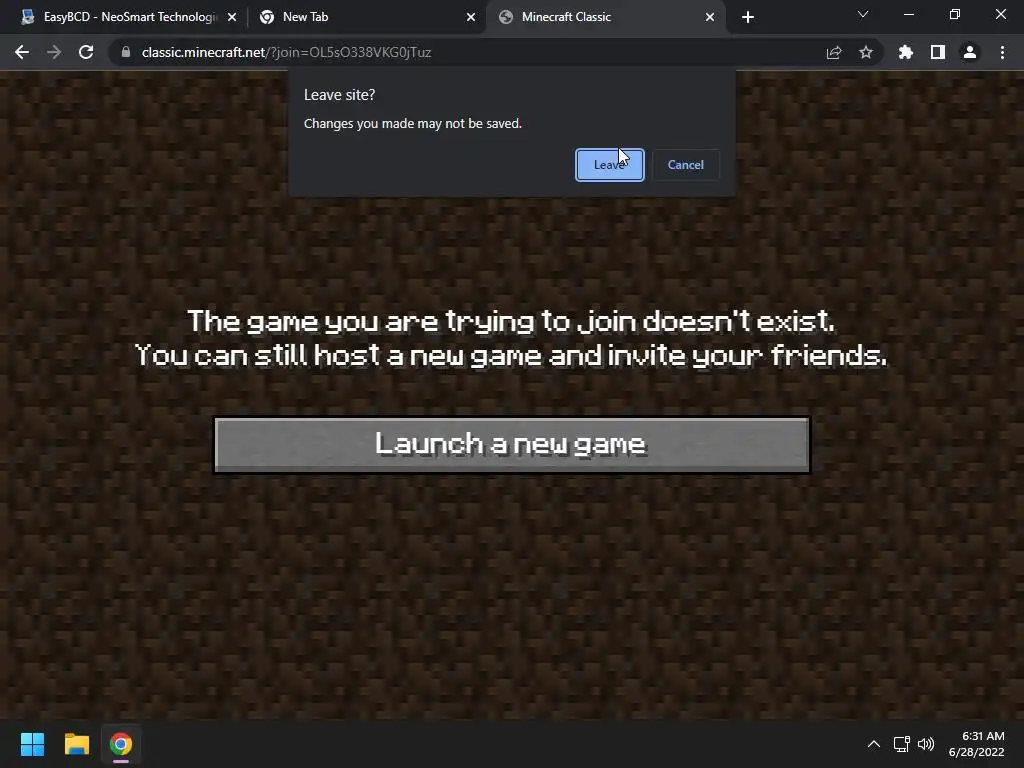Select the Minecraft Classic tab

(x=605, y=17)
